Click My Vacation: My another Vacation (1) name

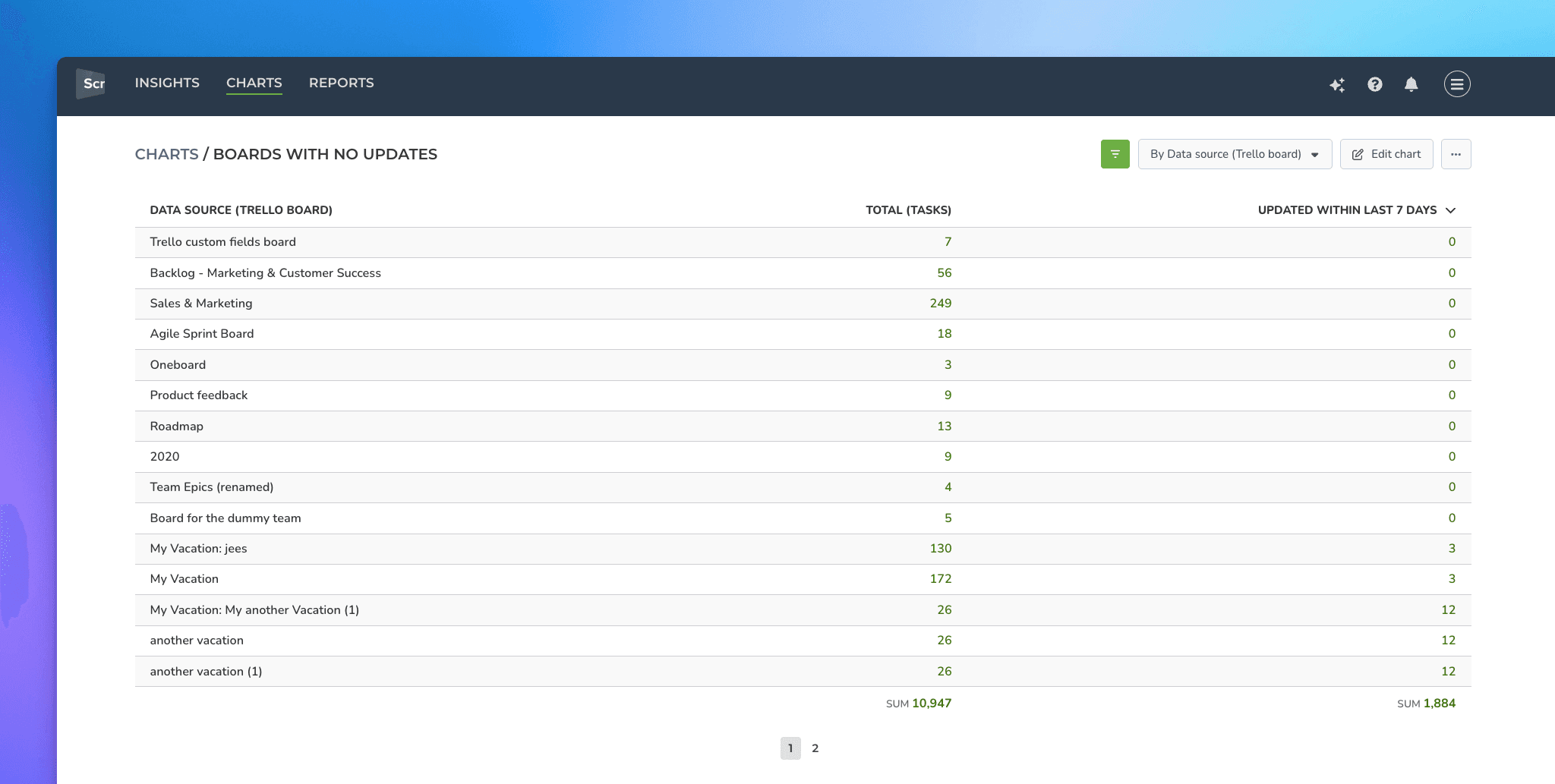click(x=254, y=610)
